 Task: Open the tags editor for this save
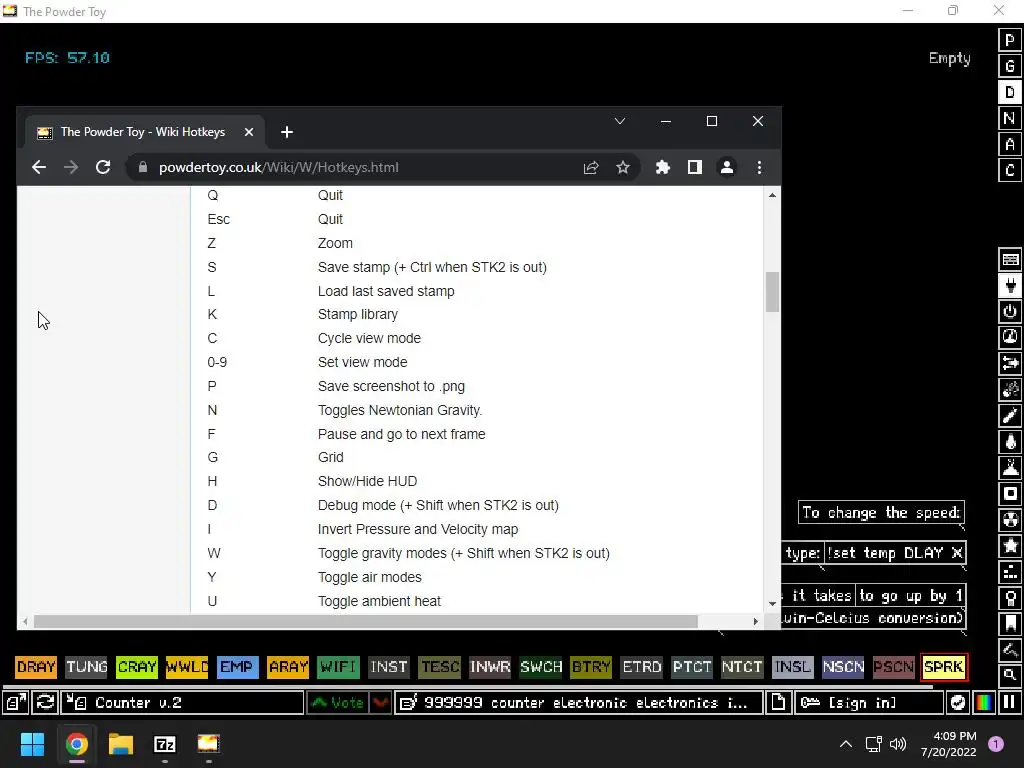pyautogui.click(x=579, y=703)
